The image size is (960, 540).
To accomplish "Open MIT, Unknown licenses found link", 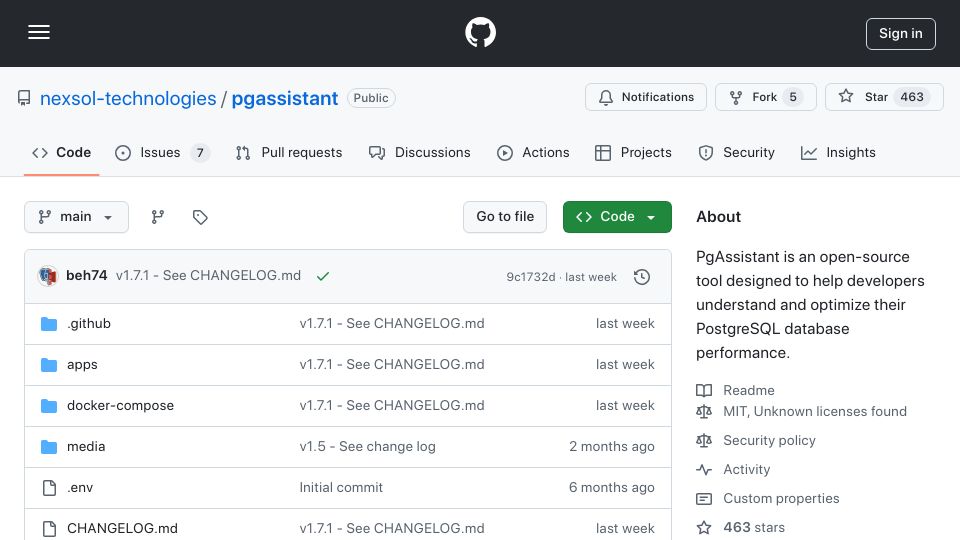I will point(815,411).
